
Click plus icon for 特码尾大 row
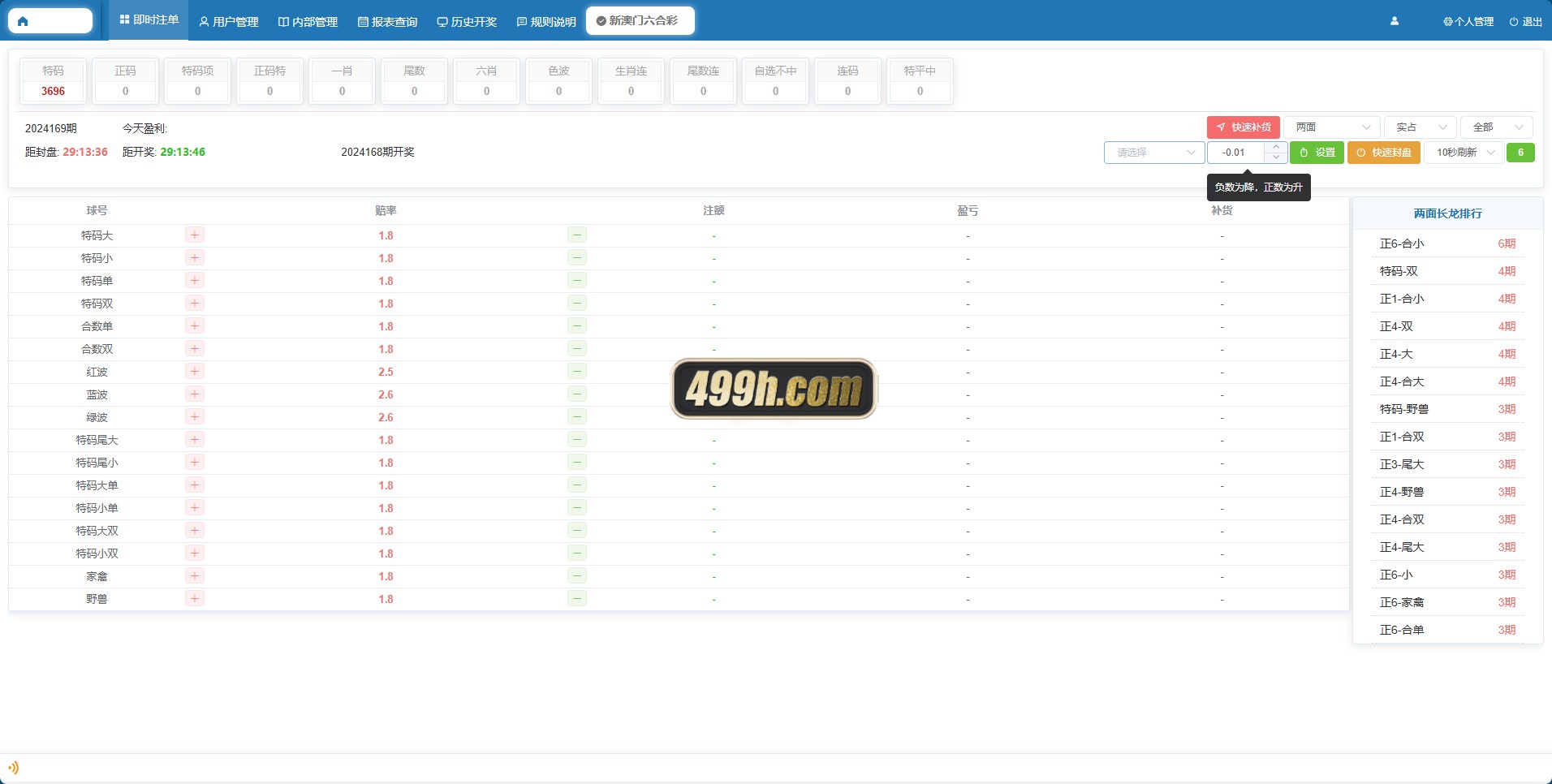coord(195,440)
